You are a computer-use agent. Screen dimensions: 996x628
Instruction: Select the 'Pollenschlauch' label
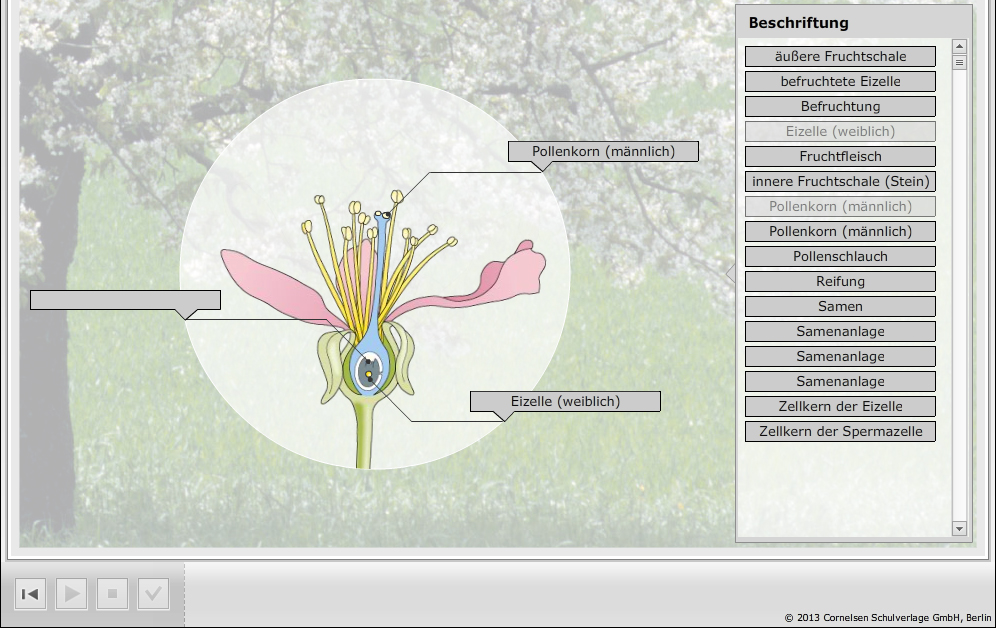840,257
